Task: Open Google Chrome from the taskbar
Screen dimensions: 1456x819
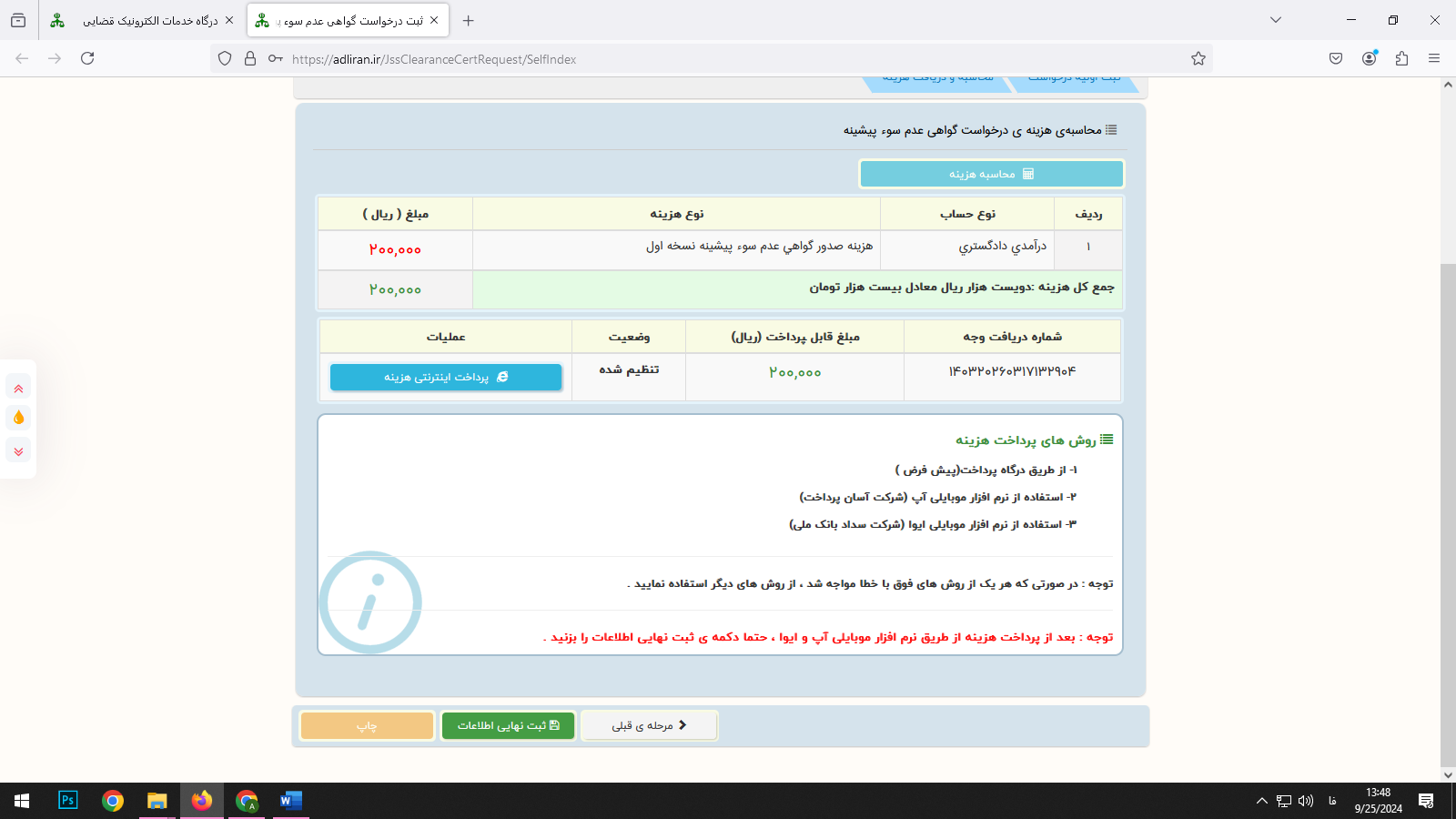Action: pyautogui.click(x=113, y=801)
